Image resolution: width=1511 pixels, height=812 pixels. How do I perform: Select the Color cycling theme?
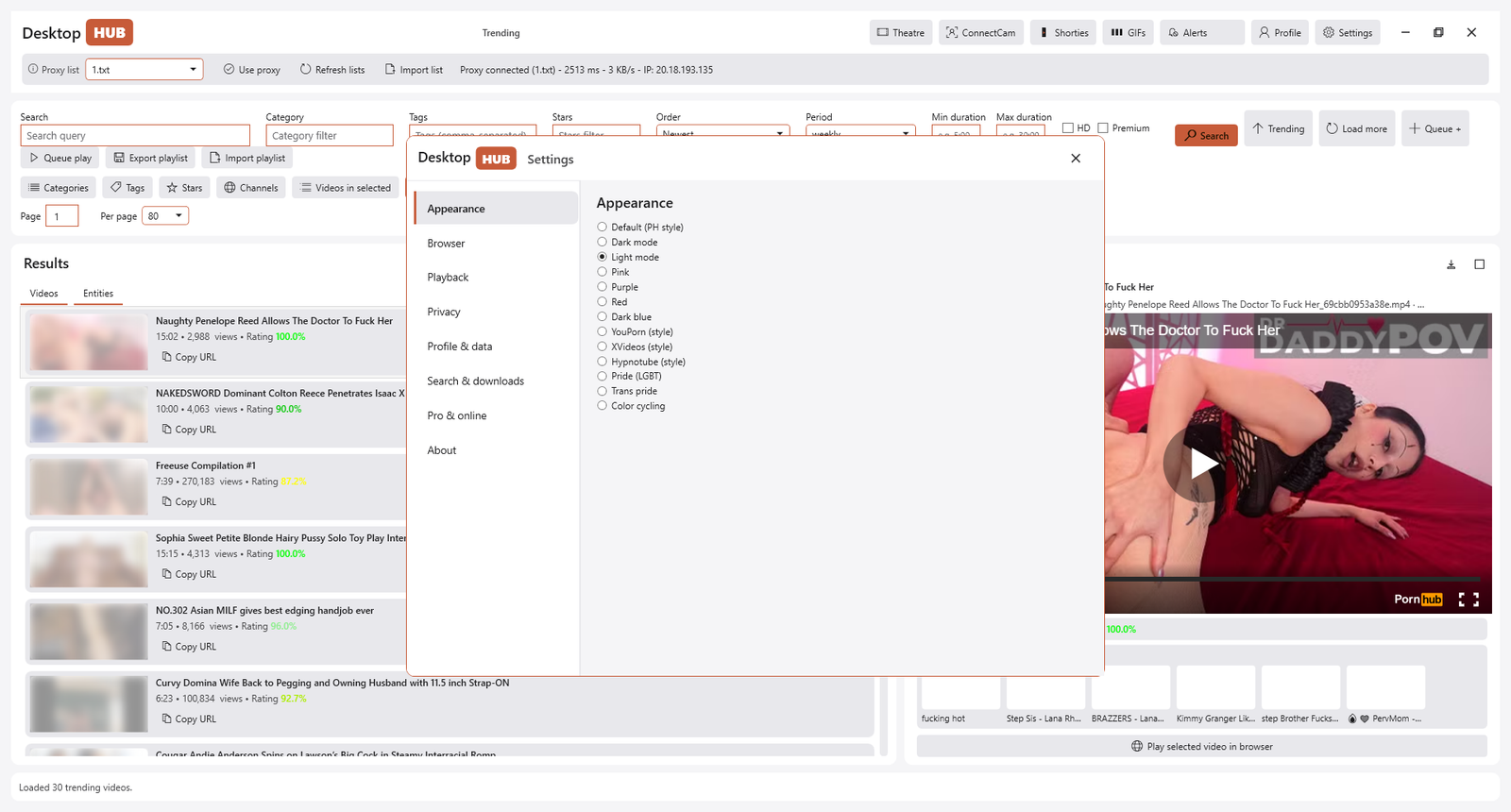(x=631, y=406)
